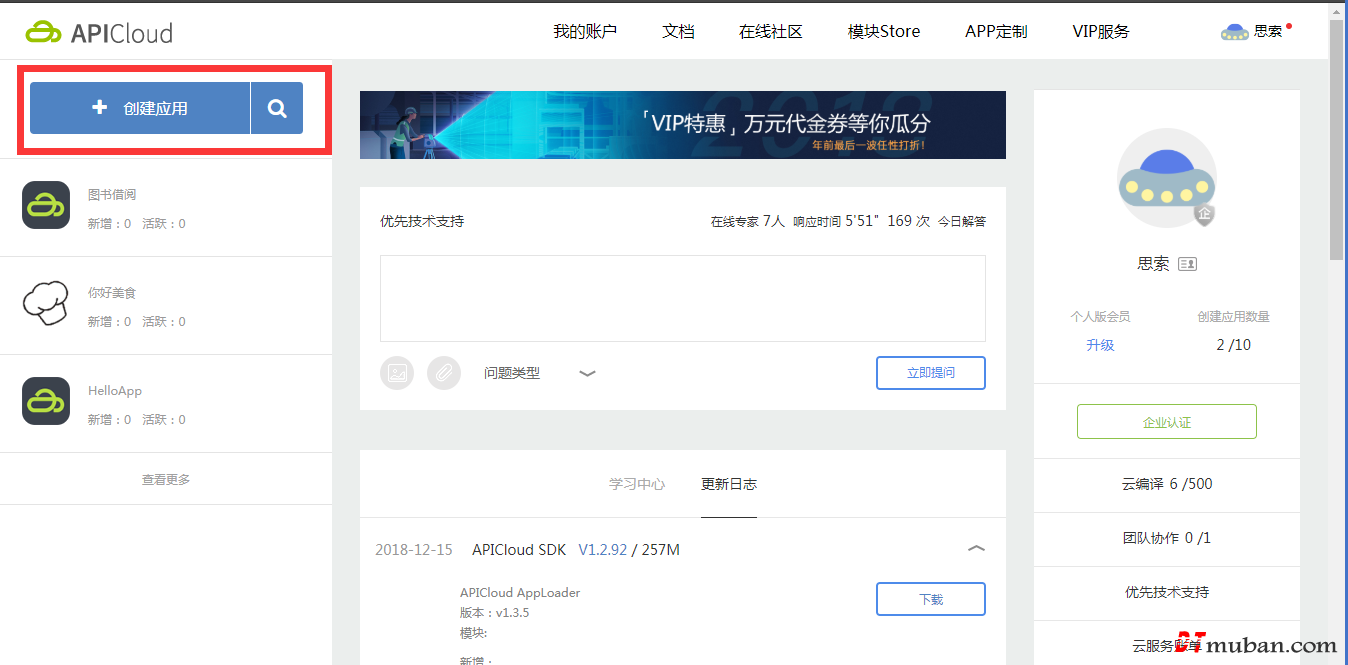The height and width of the screenshot is (665, 1348).
Task: Click the search magnifier icon button
Action: pyautogui.click(x=277, y=108)
